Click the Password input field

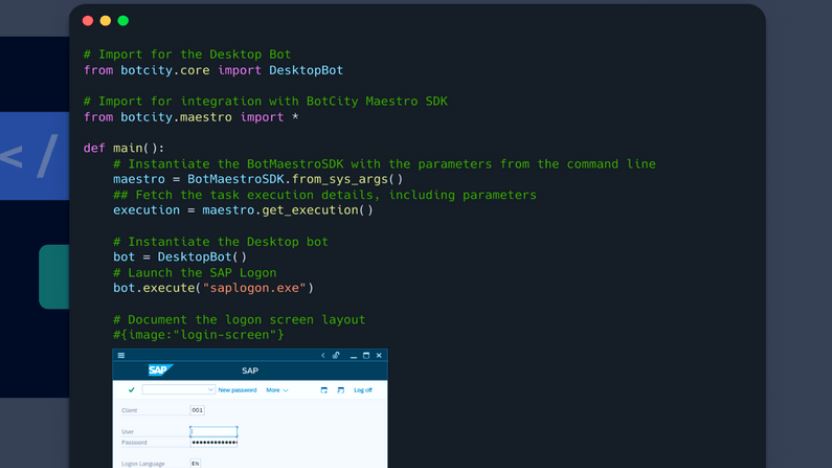214,443
